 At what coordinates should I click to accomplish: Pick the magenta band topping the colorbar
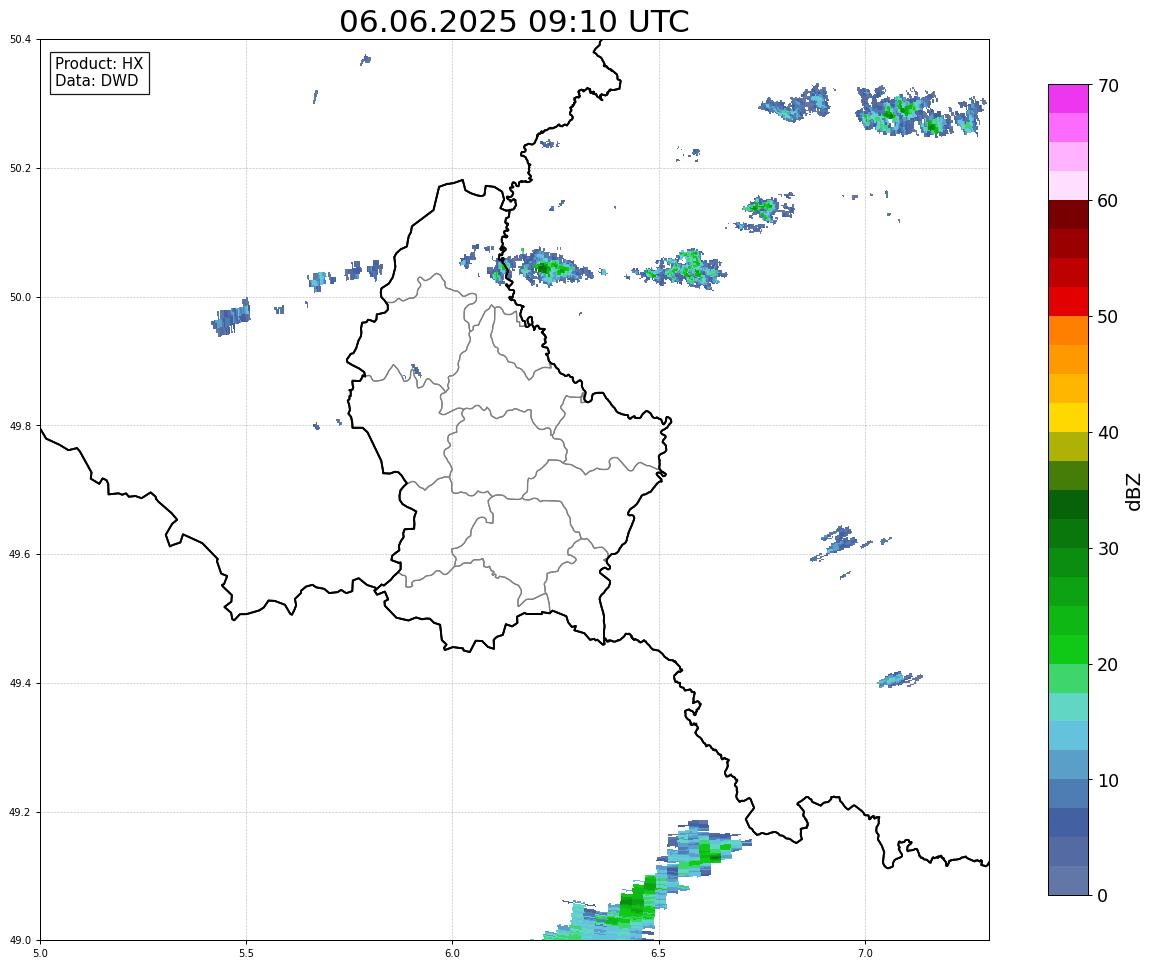click(1068, 99)
